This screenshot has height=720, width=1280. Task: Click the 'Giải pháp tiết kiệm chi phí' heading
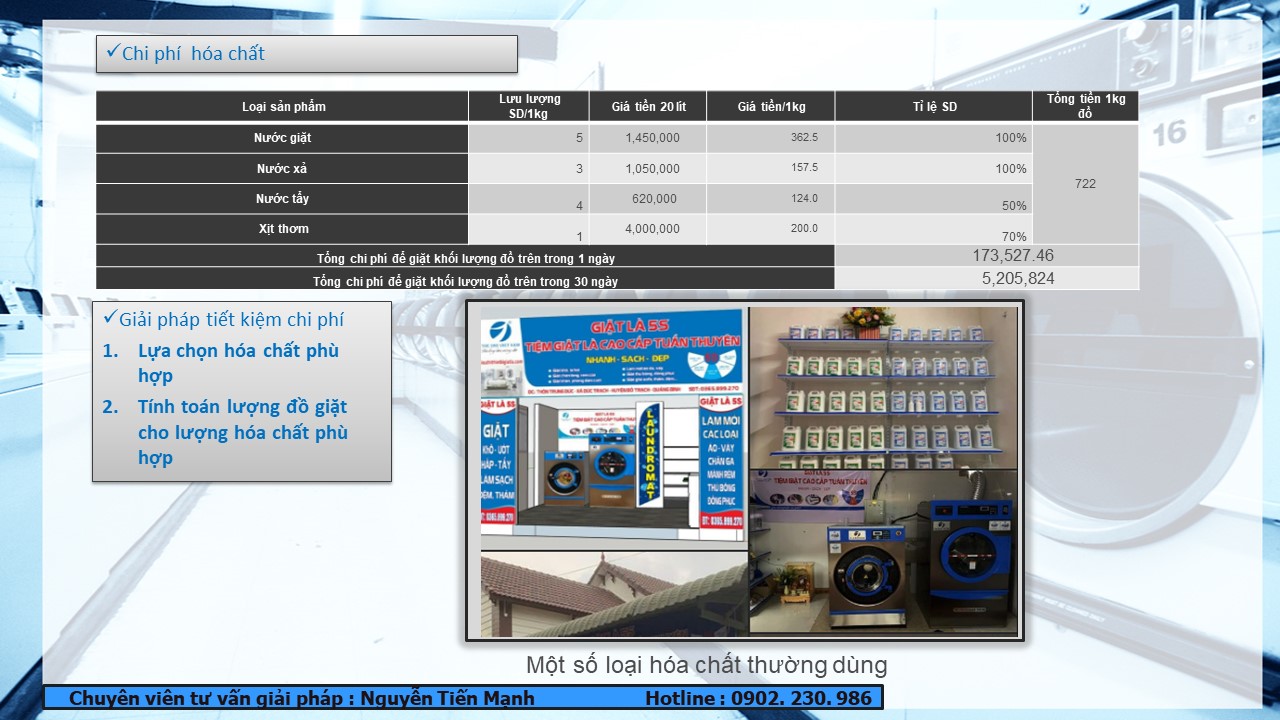[x=231, y=320]
